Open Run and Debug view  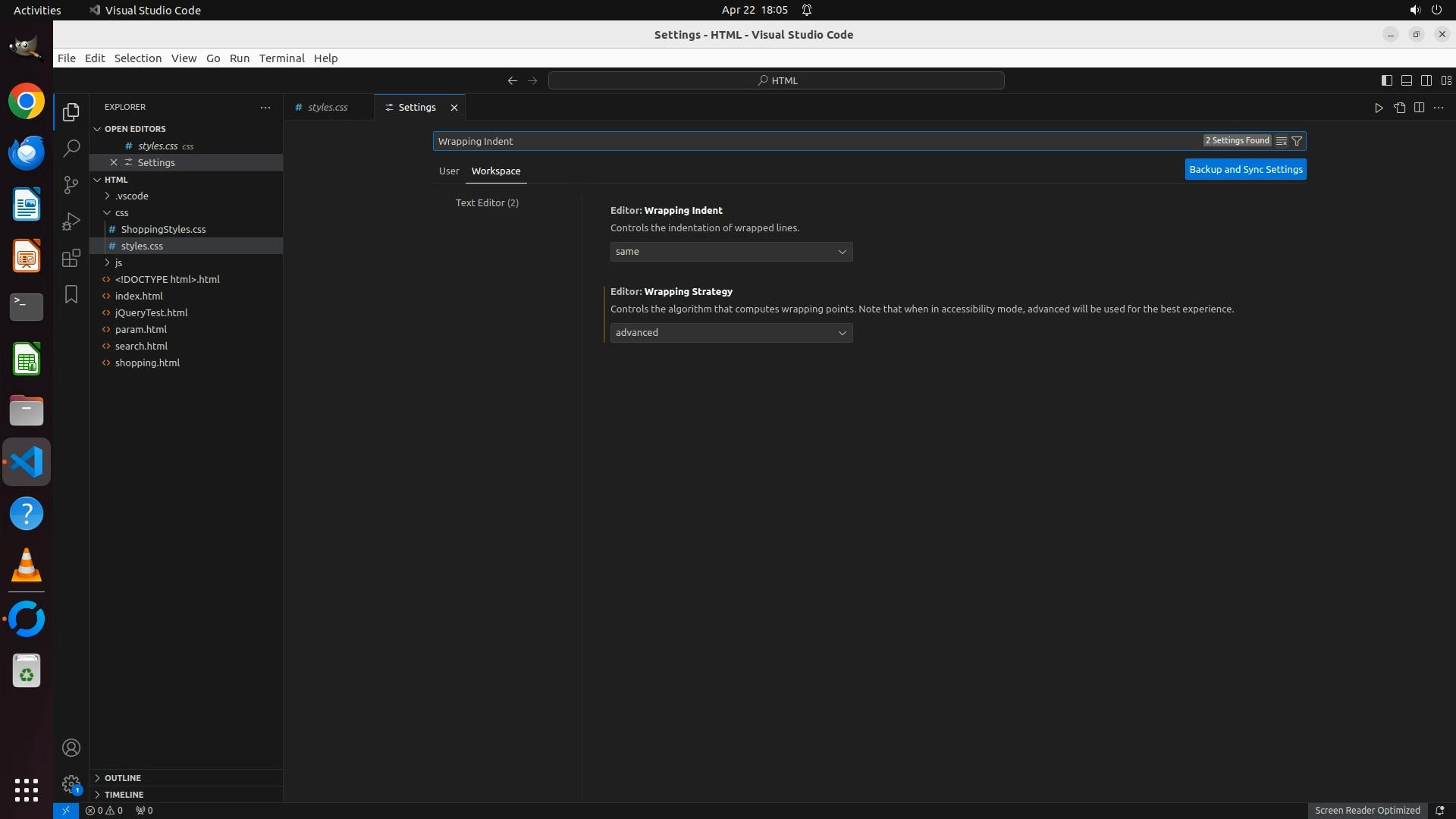[x=71, y=221]
